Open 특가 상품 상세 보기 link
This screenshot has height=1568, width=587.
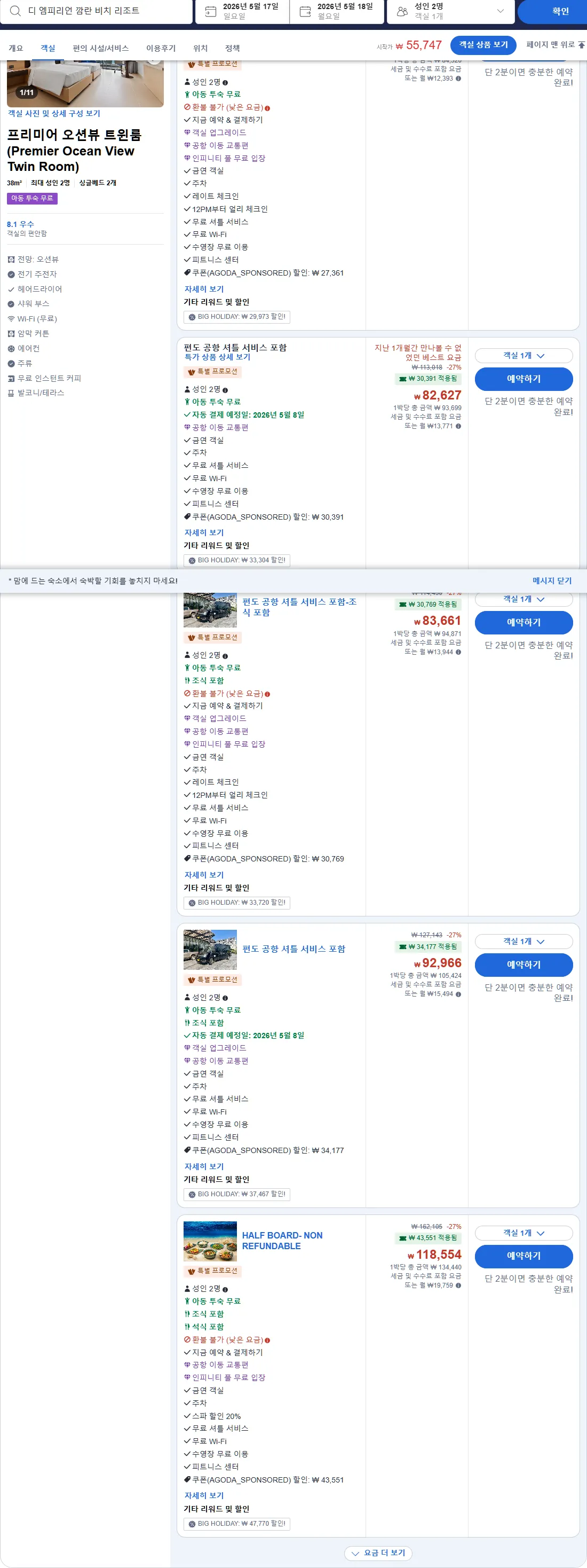(217, 357)
